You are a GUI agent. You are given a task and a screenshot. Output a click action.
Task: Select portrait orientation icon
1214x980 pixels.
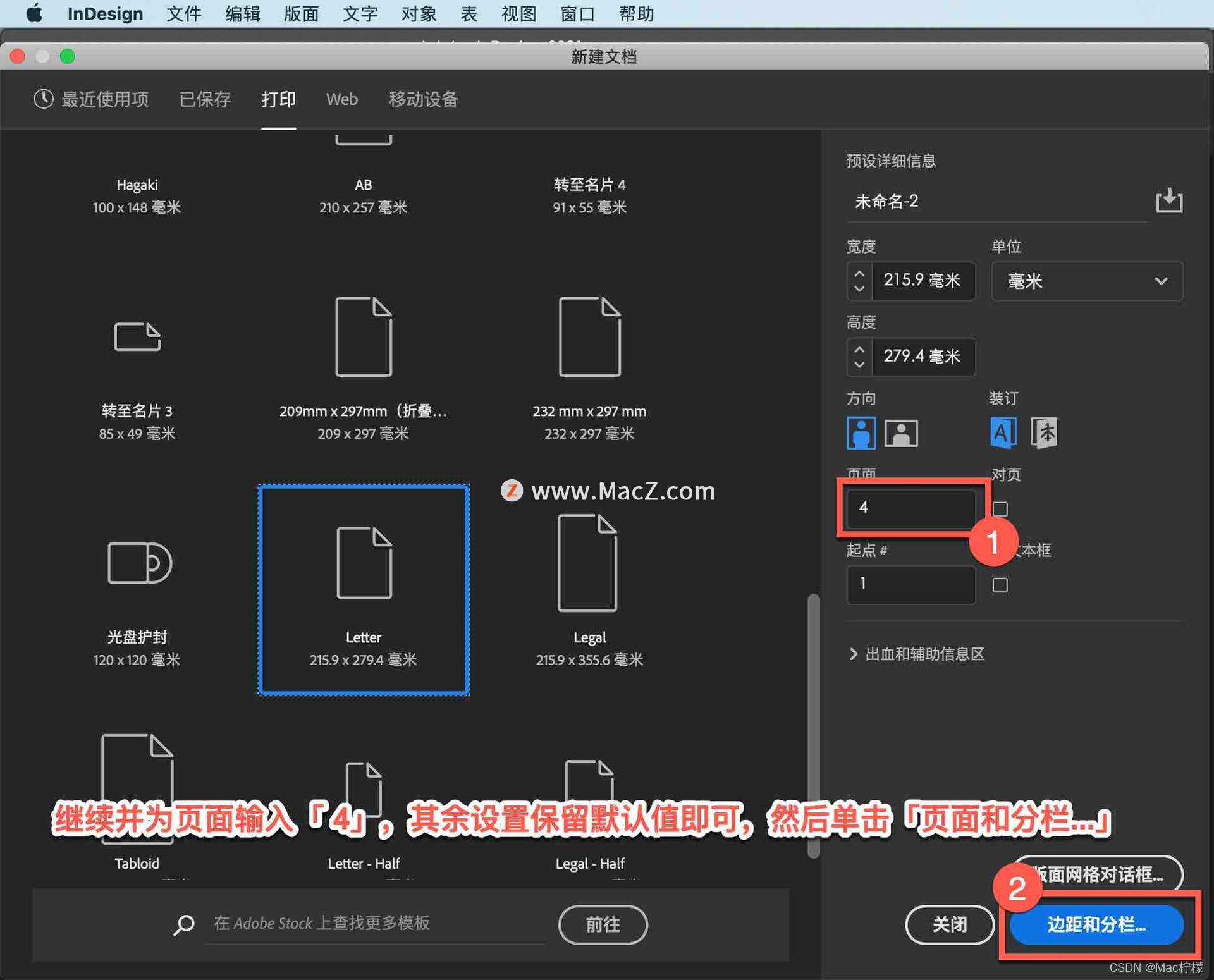860,432
